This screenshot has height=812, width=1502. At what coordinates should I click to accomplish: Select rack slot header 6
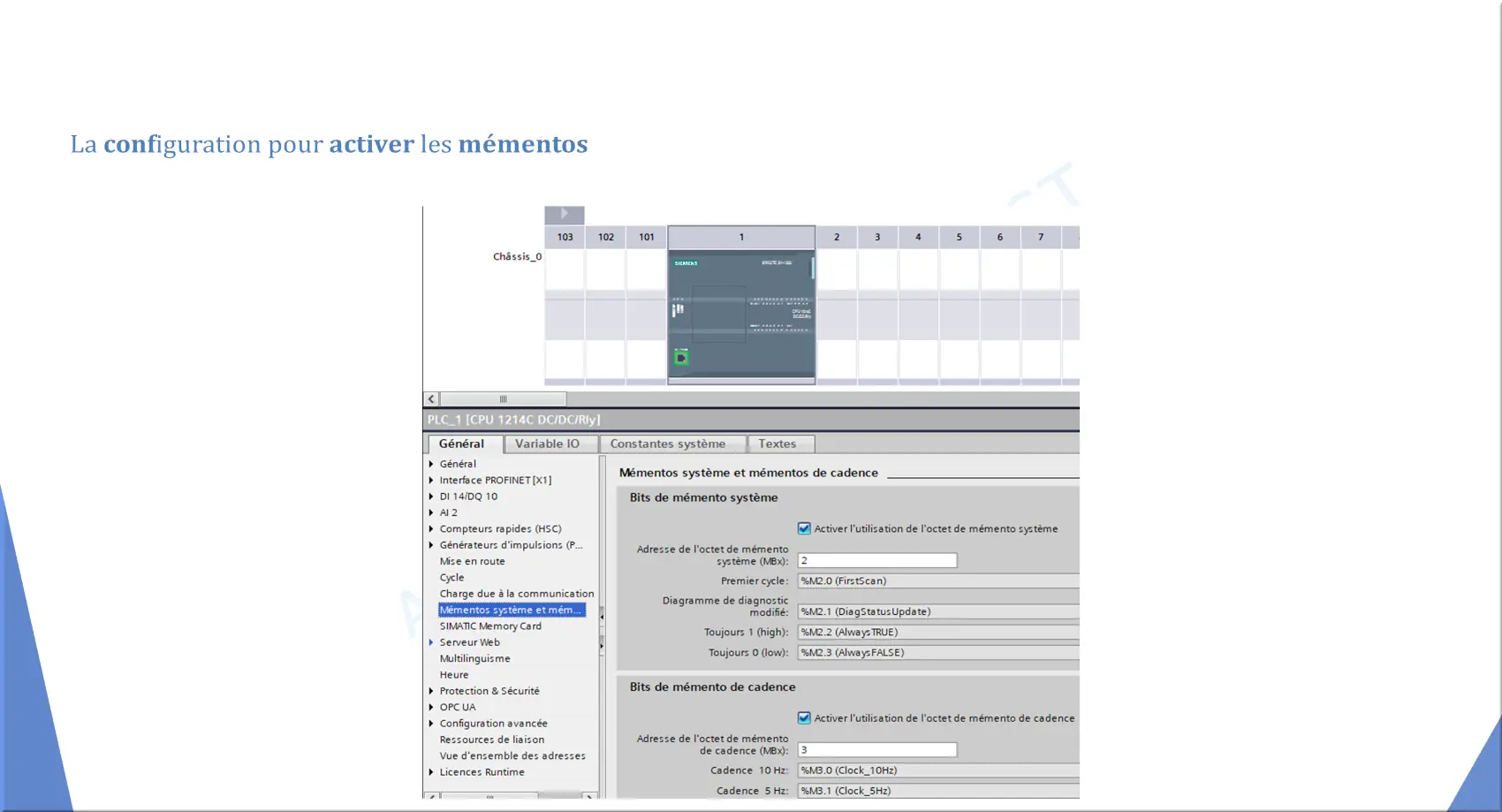1000,237
